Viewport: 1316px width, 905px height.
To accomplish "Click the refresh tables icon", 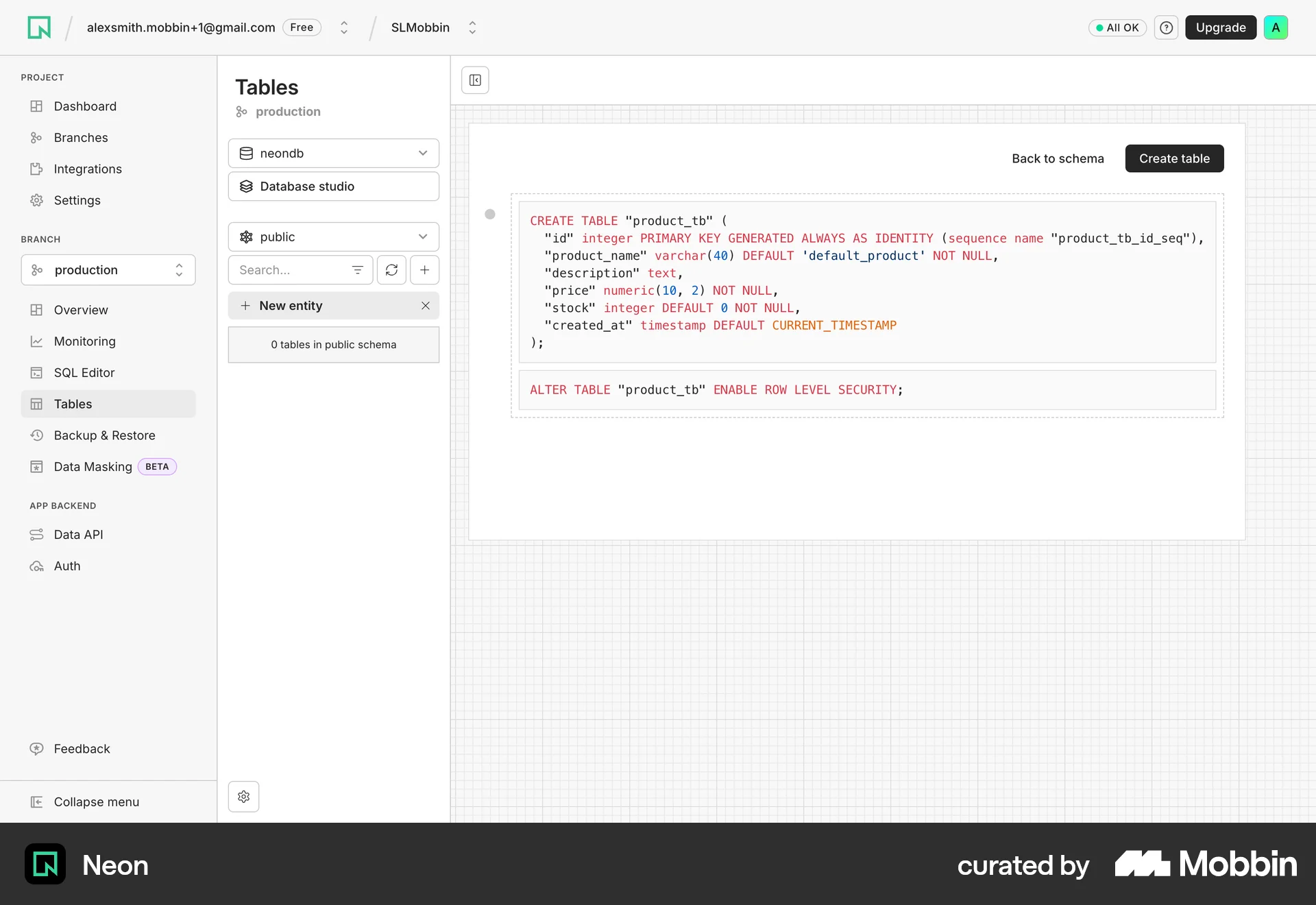I will pyautogui.click(x=391, y=270).
